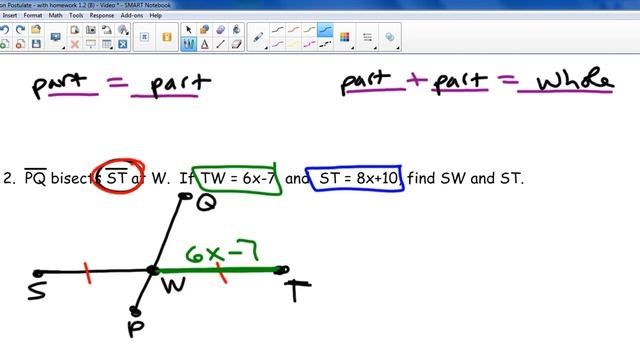Open the Format menu
Viewport: 640px width, 360px height.
(33, 16)
